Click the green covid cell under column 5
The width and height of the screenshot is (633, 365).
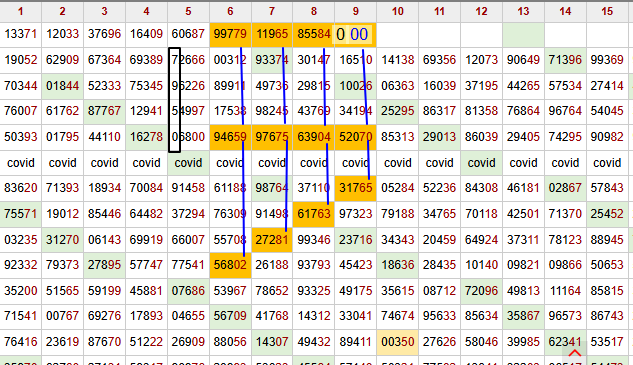188,163
